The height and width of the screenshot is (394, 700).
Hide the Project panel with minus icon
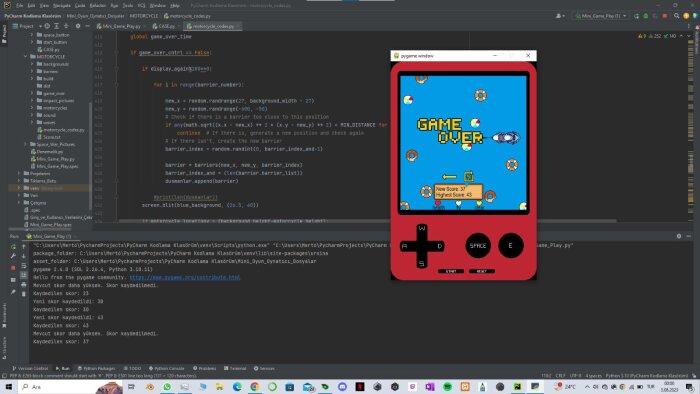click(x=88, y=26)
